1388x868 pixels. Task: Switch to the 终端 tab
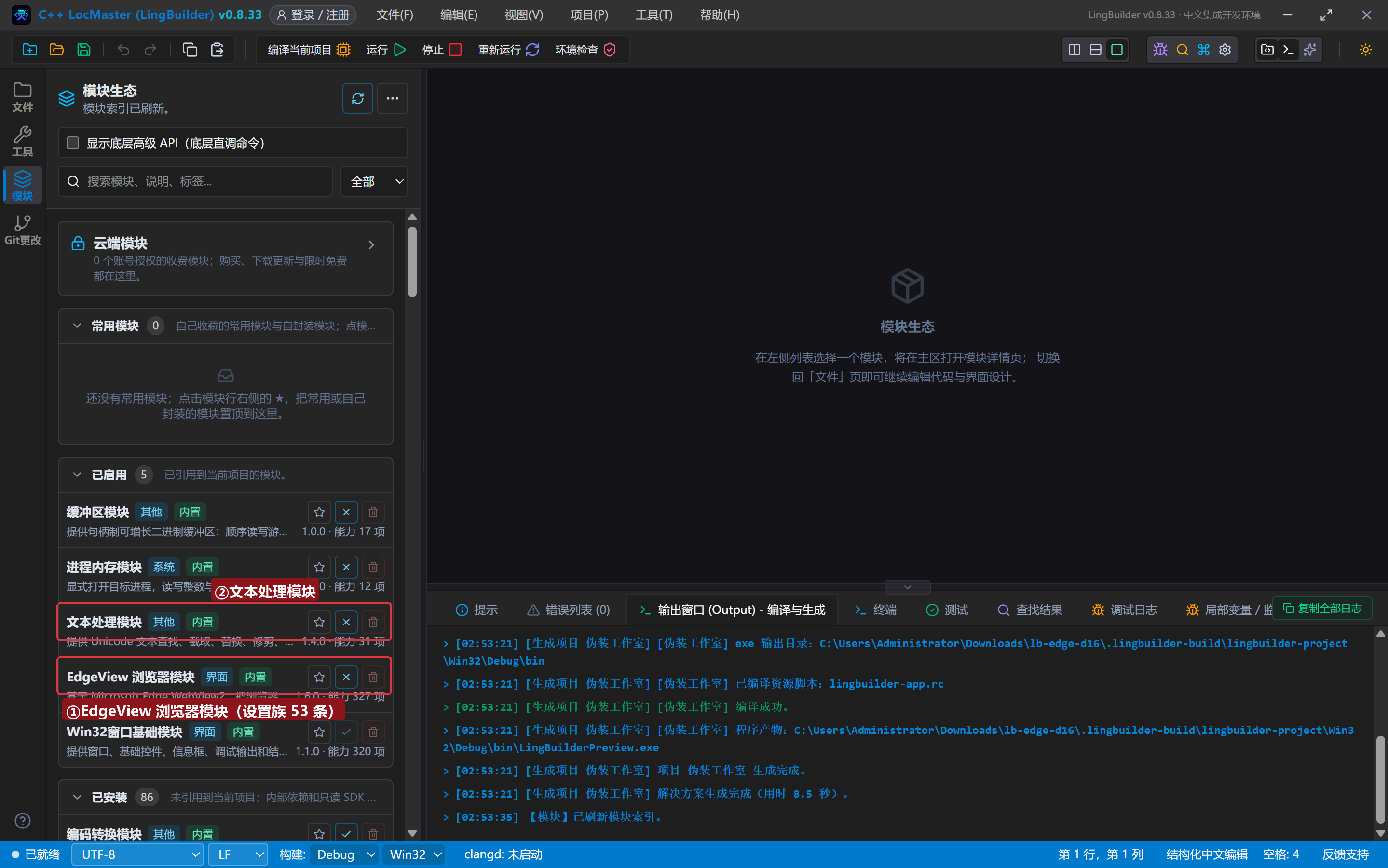(876, 610)
